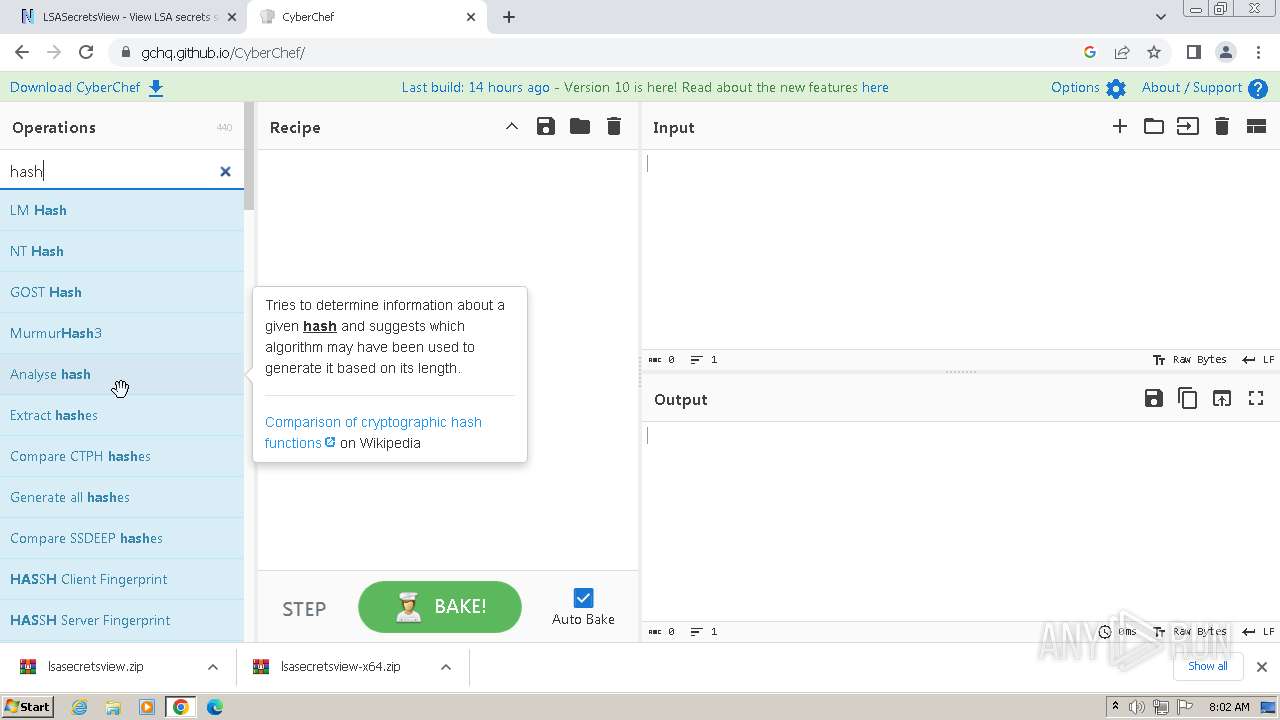Screen dimensions: 1280x720
Task: Clear the operations search text
Action: (225, 171)
